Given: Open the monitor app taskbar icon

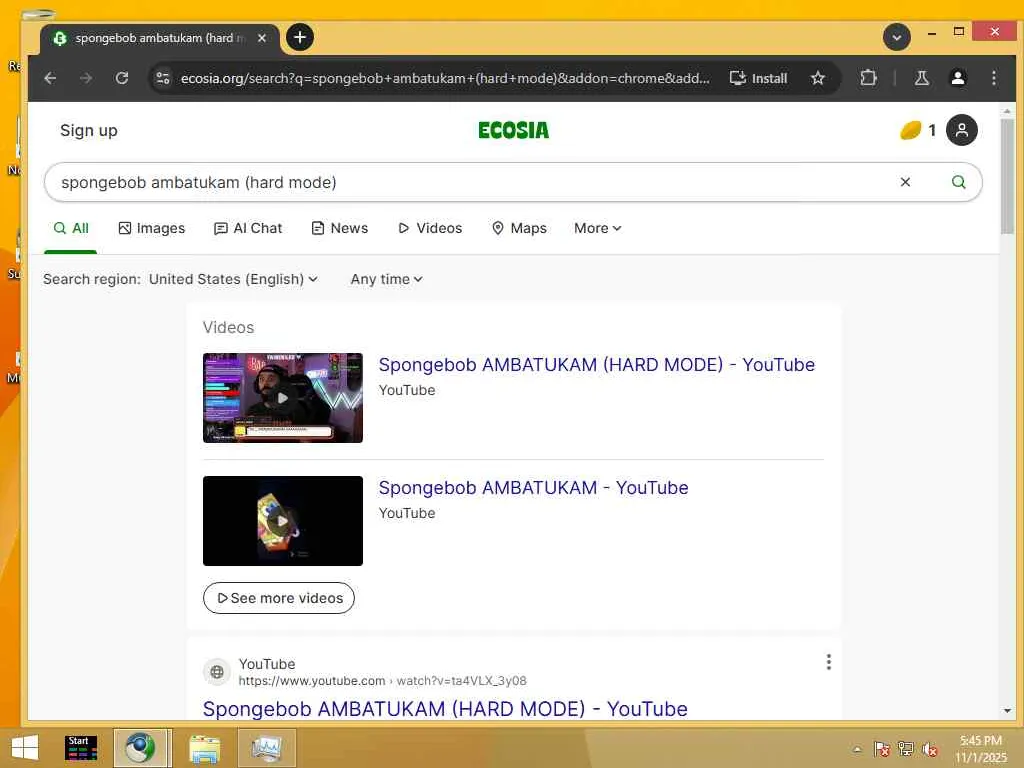Looking at the screenshot, I should pos(266,748).
